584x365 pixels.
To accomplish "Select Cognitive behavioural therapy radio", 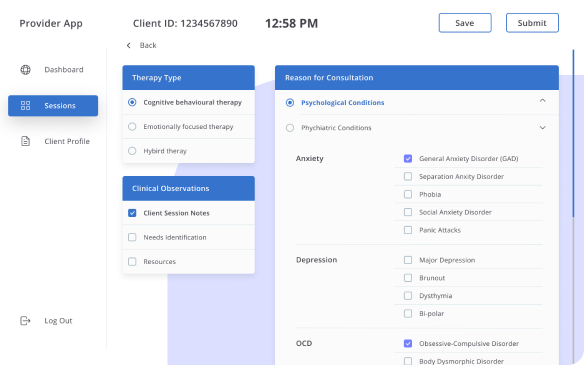I will click(132, 102).
